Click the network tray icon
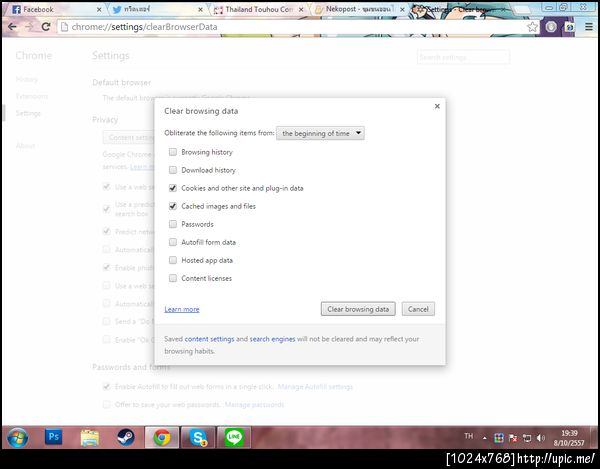This screenshot has height=469, width=600. (x=527, y=438)
